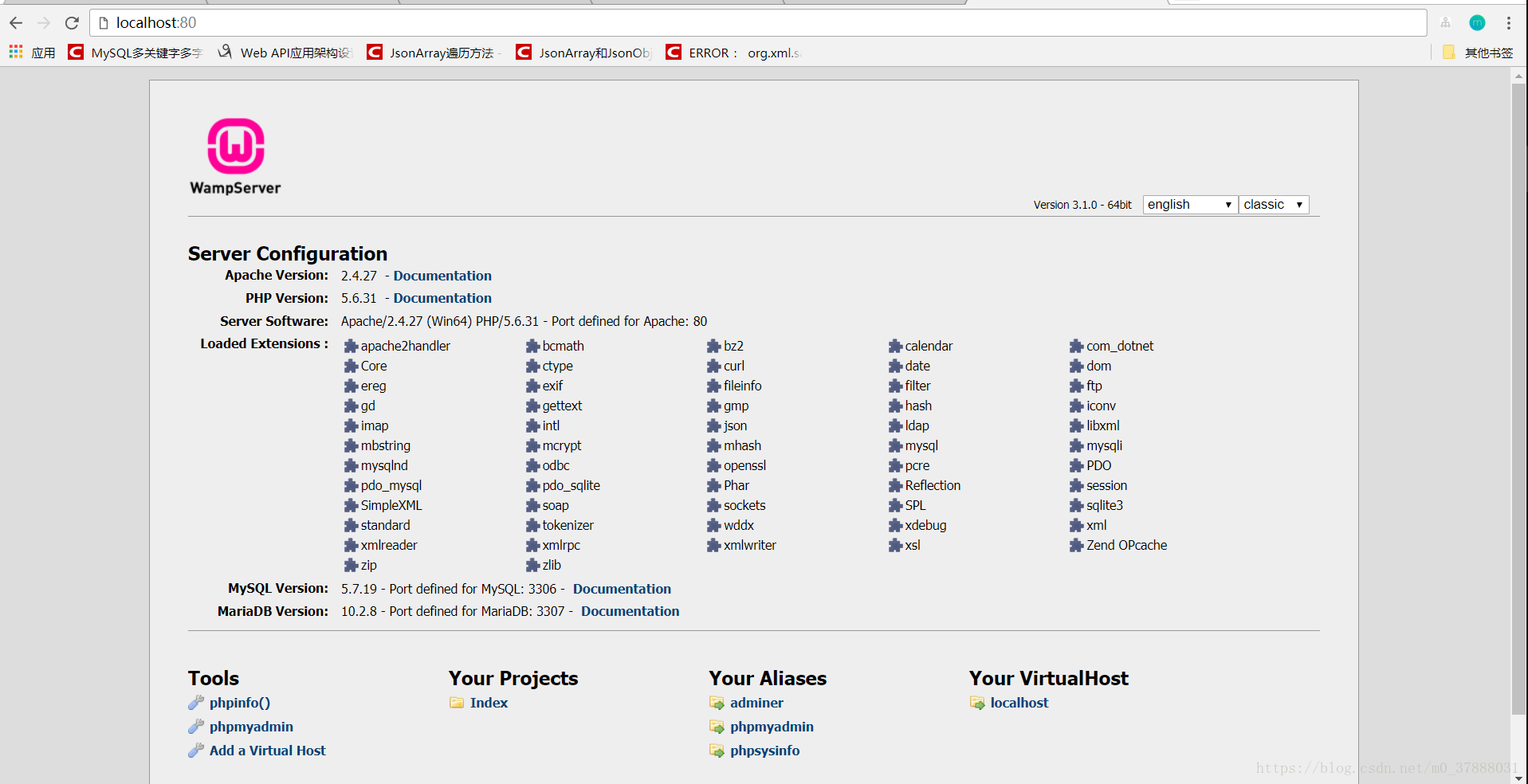Open the 应用 apps bookmark label
The image size is (1528, 784).
[x=43, y=53]
